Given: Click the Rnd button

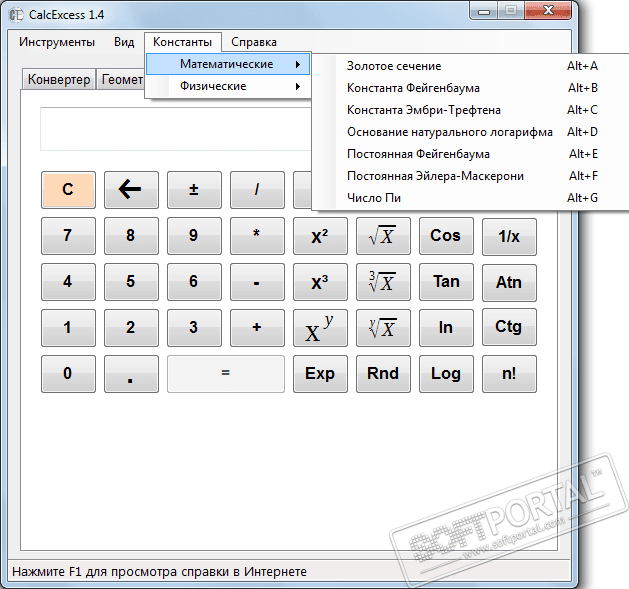Looking at the screenshot, I should (x=383, y=374).
